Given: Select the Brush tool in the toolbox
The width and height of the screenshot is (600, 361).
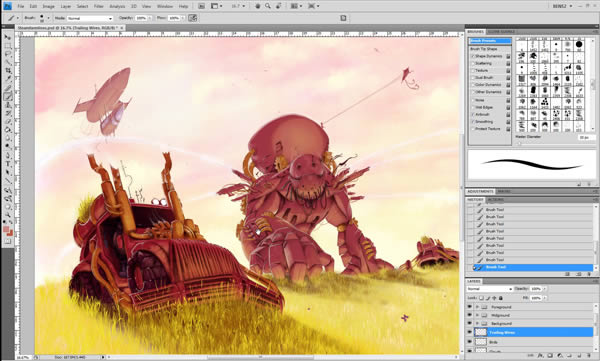Looking at the screenshot, I should coord(8,96).
